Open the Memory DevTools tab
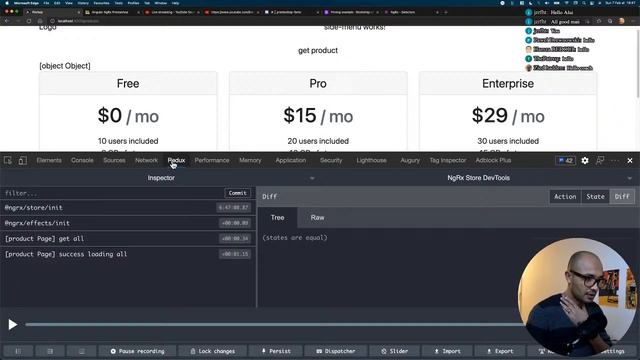This screenshot has height=360, width=640. [250, 160]
